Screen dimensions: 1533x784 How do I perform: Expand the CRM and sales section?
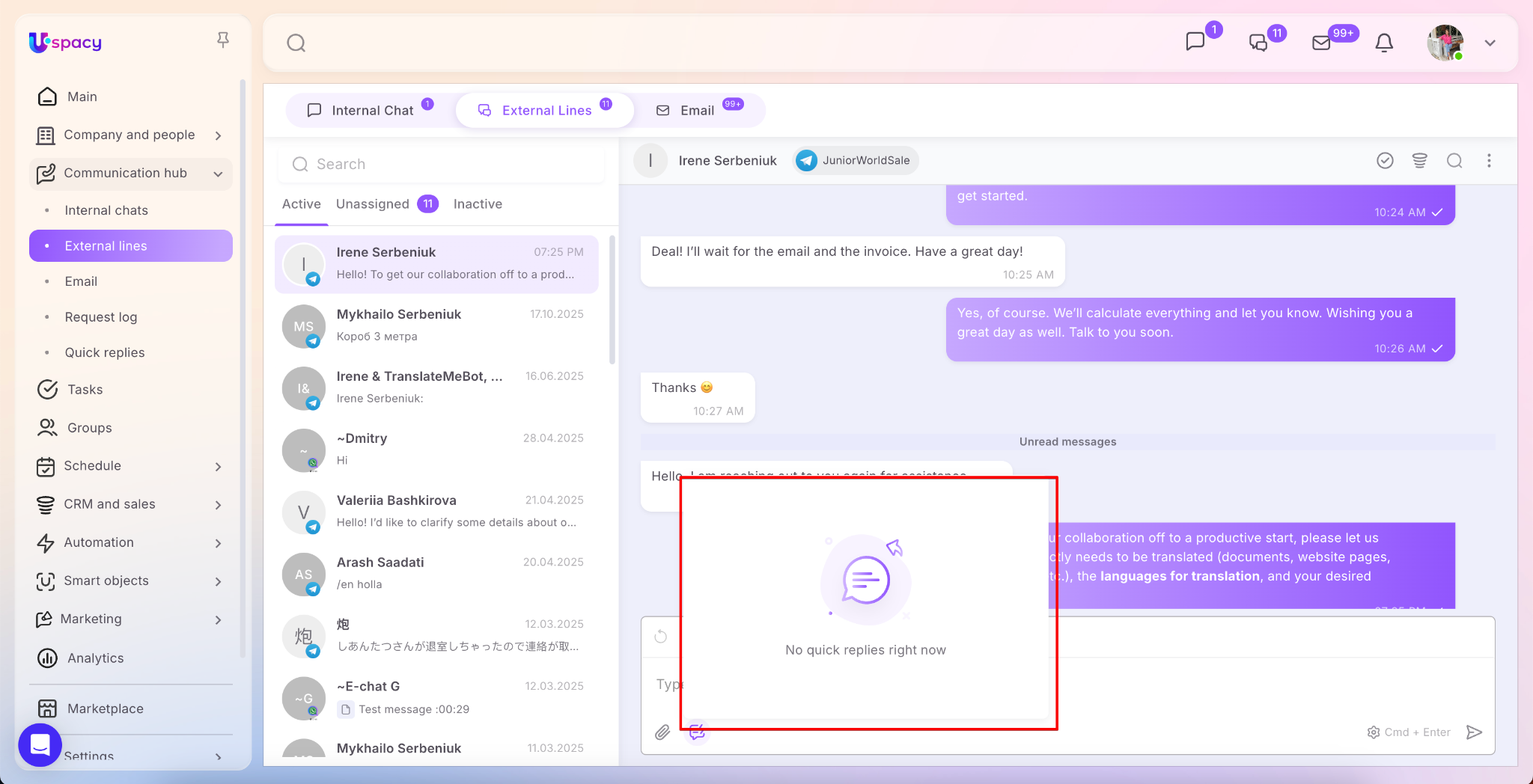[x=218, y=505]
